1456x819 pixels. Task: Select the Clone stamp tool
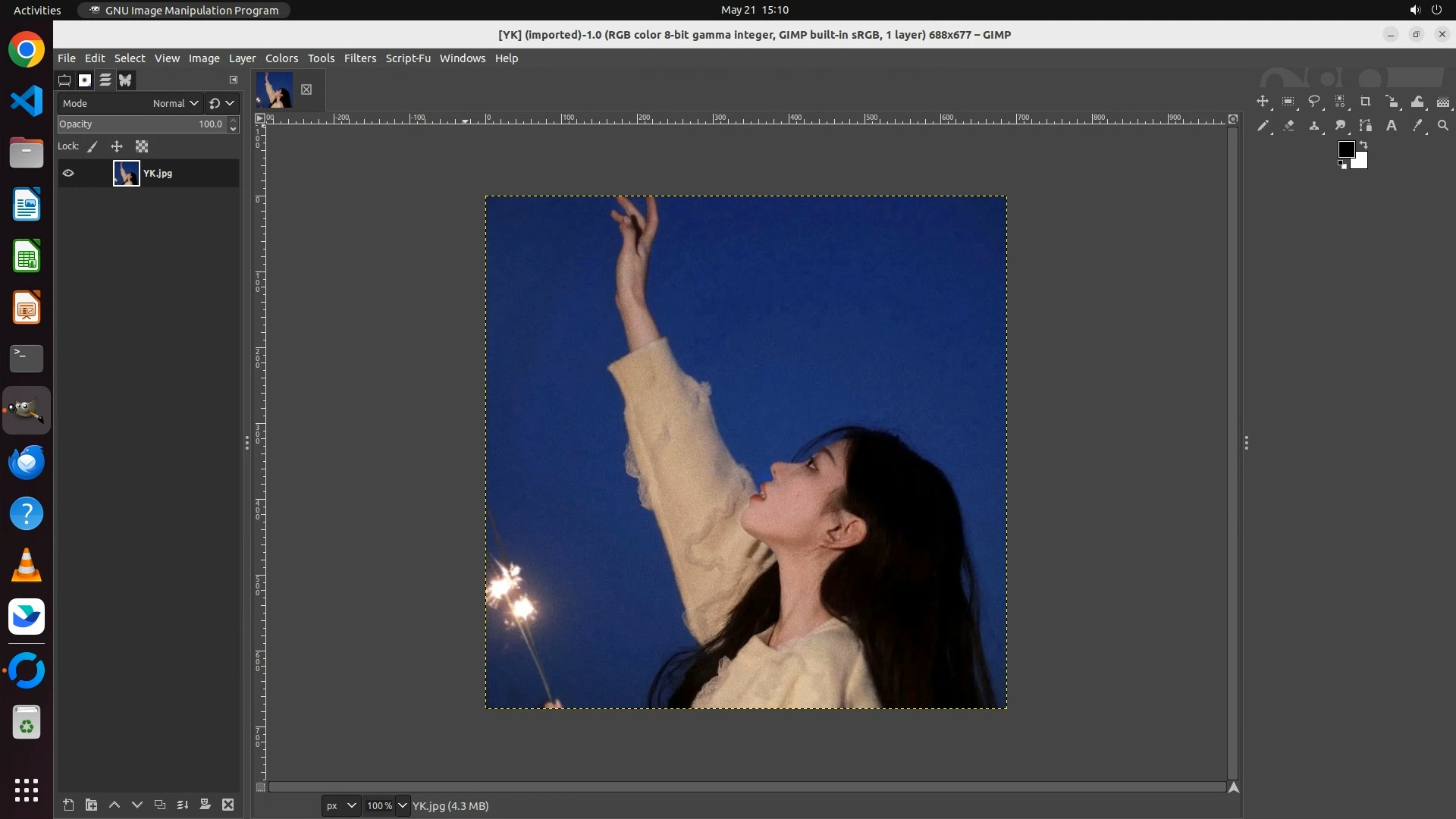tap(1314, 126)
